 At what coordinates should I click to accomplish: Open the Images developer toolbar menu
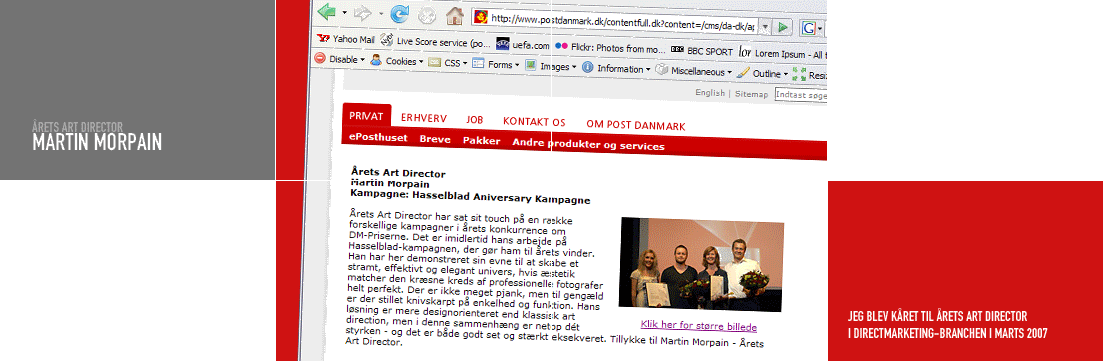pos(551,66)
